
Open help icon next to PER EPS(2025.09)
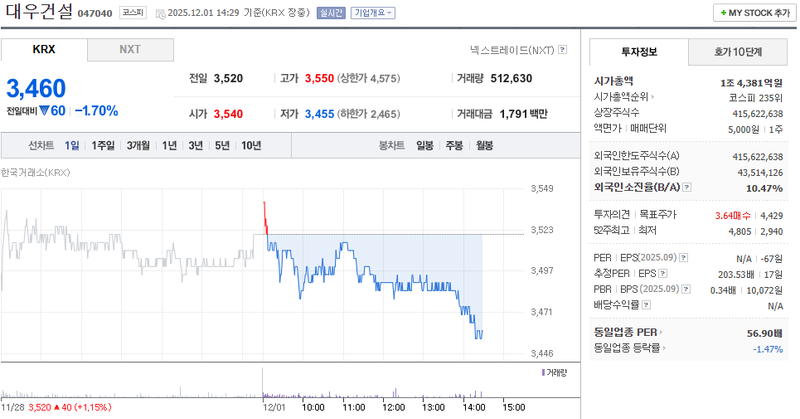pyautogui.click(x=684, y=258)
